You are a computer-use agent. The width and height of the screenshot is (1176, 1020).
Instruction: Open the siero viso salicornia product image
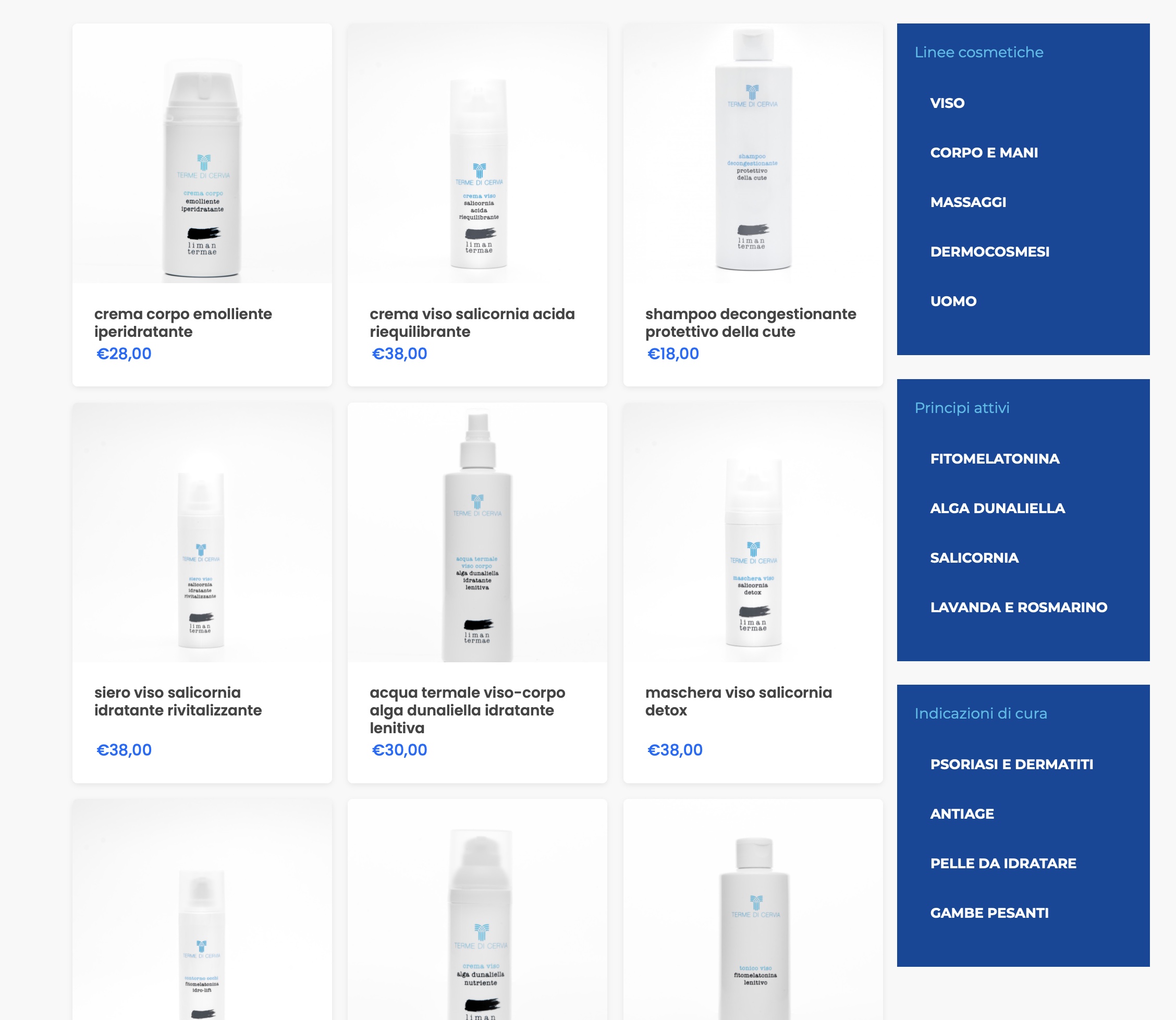pyautogui.click(x=202, y=532)
